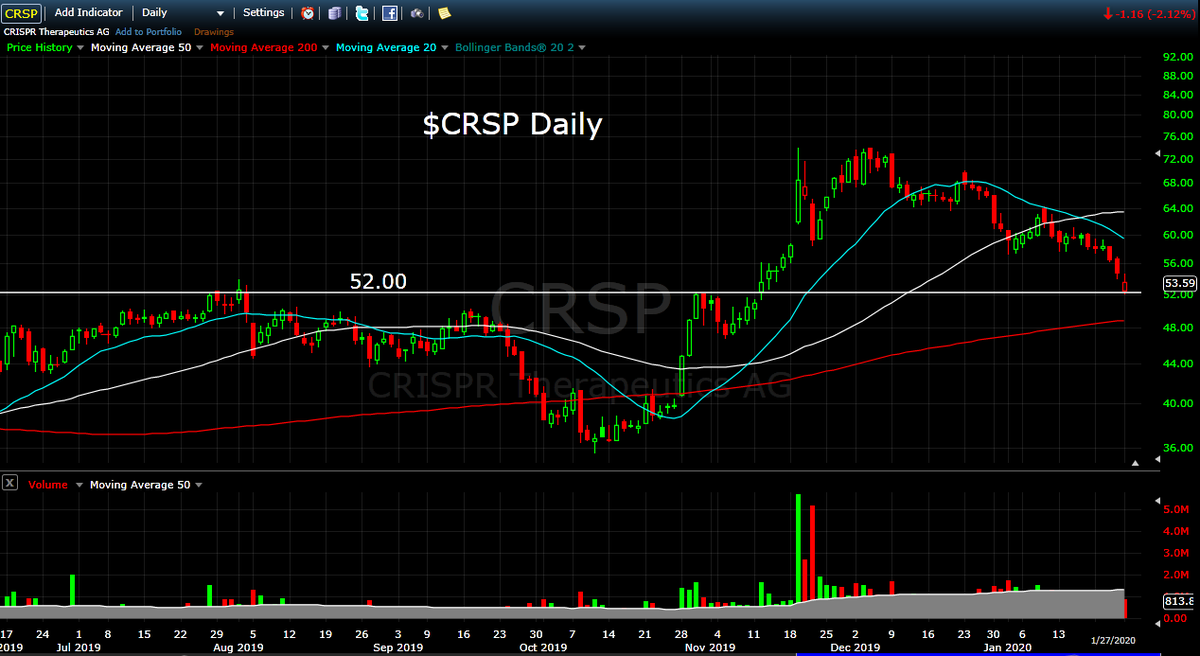Expand Moving Average 50 dropdown in price legend
The height and width of the screenshot is (656, 1200).
[x=199, y=48]
